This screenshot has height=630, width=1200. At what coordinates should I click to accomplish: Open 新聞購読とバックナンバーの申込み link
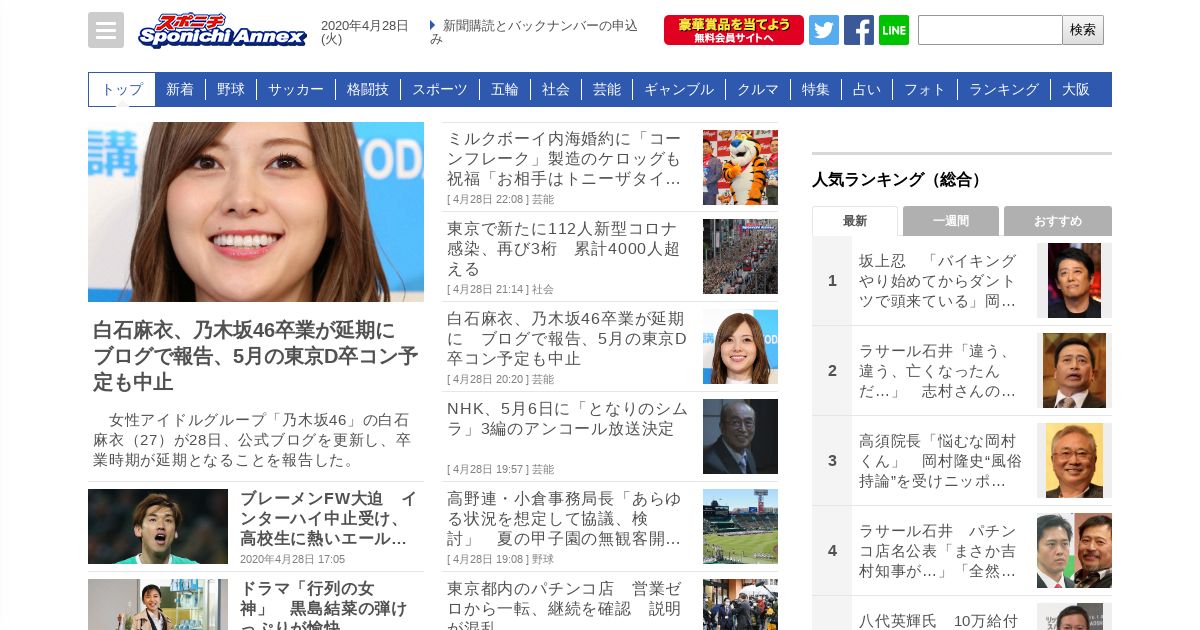[x=535, y=32]
